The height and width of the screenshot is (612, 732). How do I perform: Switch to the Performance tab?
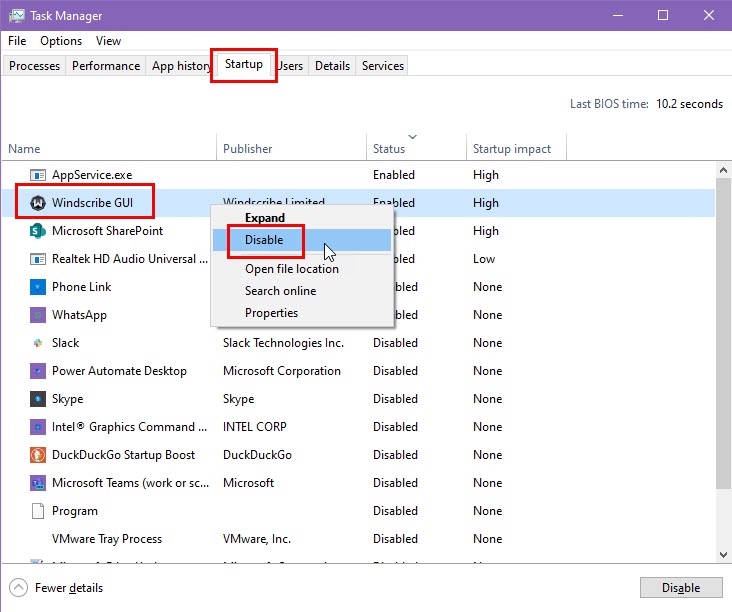point(106,66)
